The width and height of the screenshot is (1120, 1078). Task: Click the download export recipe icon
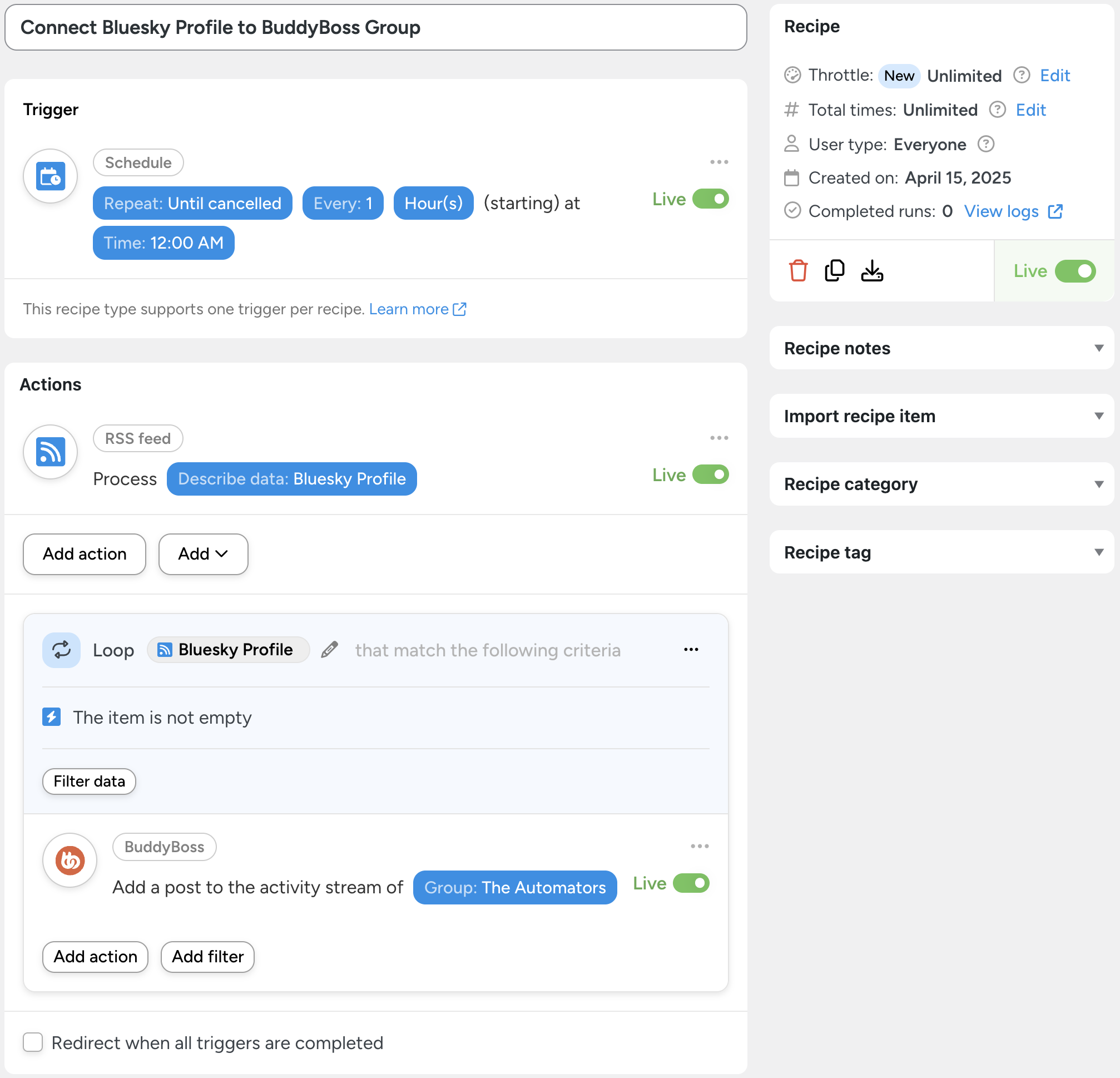click(871, 270)
